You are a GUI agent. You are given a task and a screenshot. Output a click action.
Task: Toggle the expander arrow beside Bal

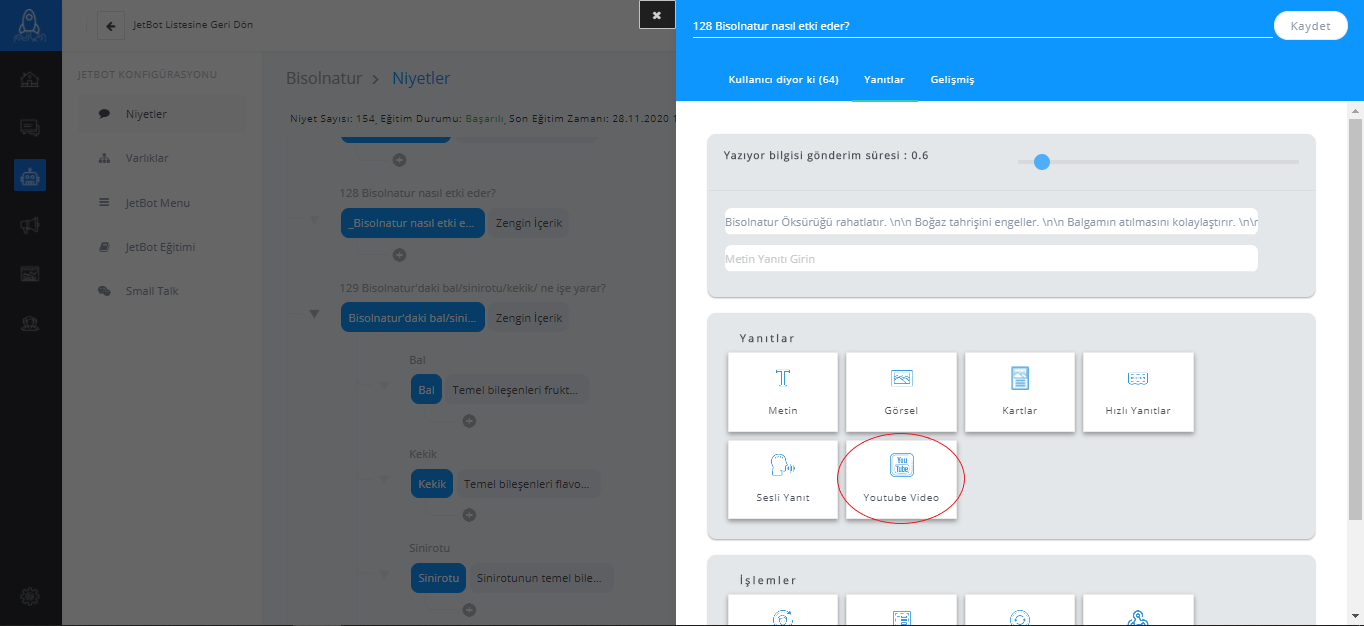[x=384, y=386]
